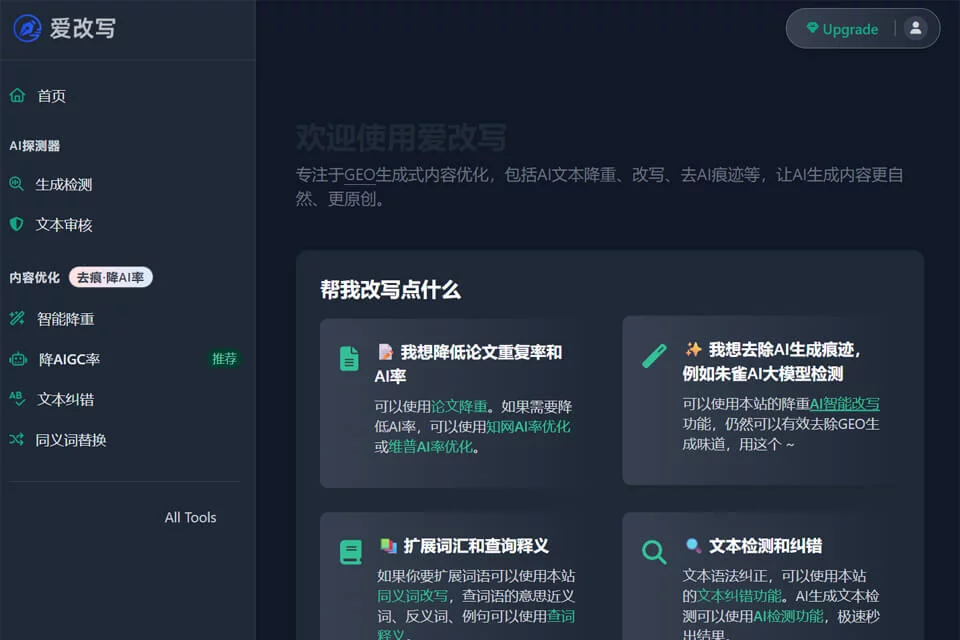Follow the 知网AI率优化 link

[x=528, y=427]
